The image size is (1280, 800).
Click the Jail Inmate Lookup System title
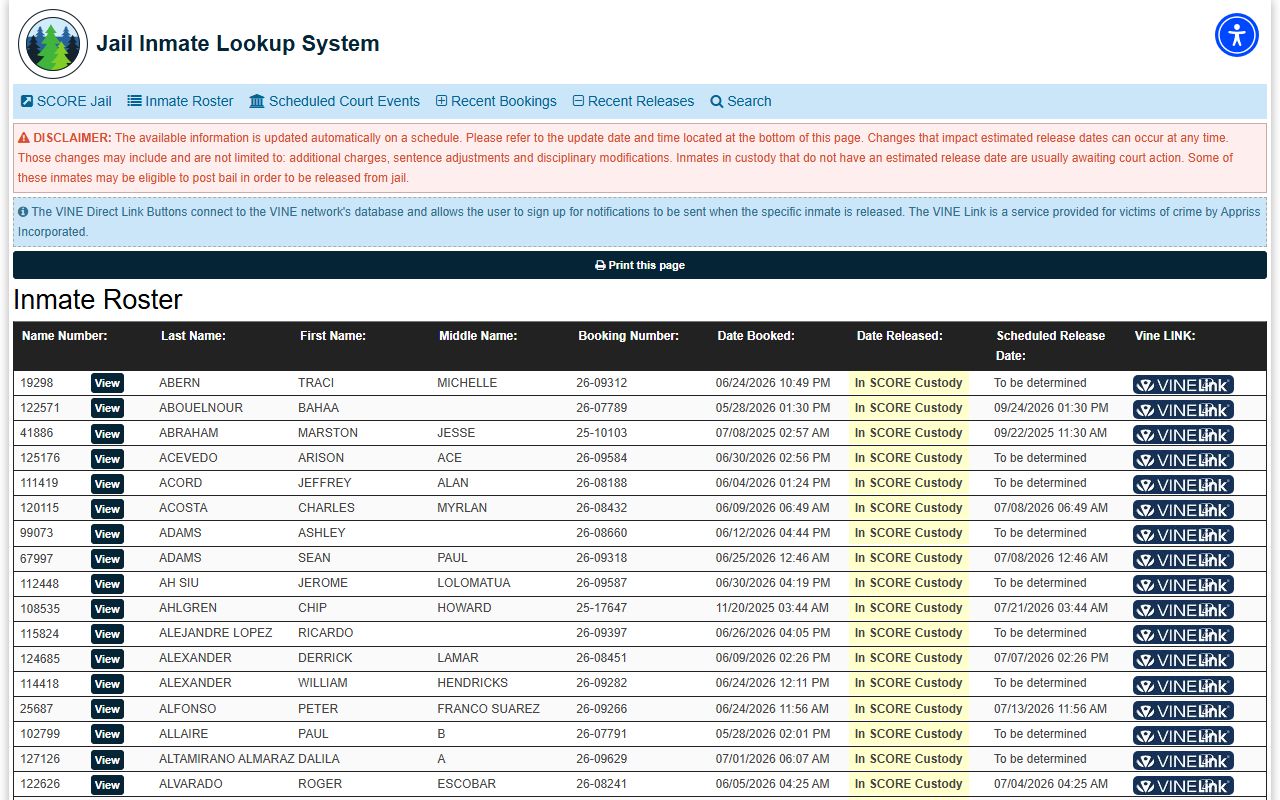point(238,44)
